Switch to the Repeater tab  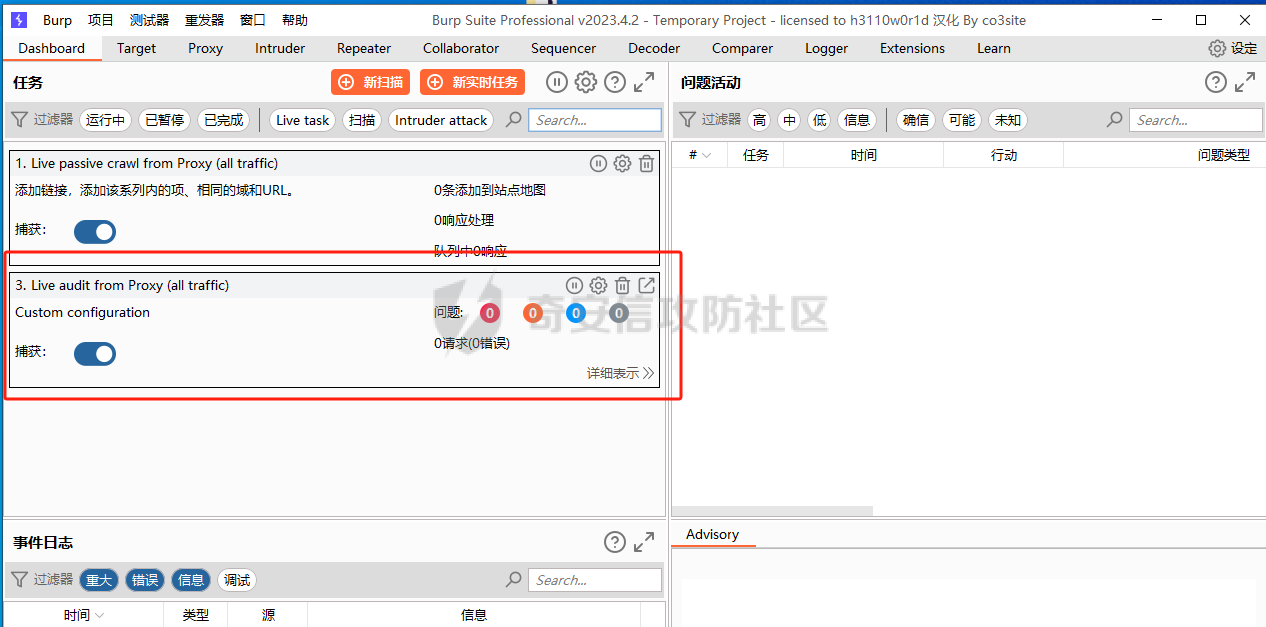tap(364, 48)
